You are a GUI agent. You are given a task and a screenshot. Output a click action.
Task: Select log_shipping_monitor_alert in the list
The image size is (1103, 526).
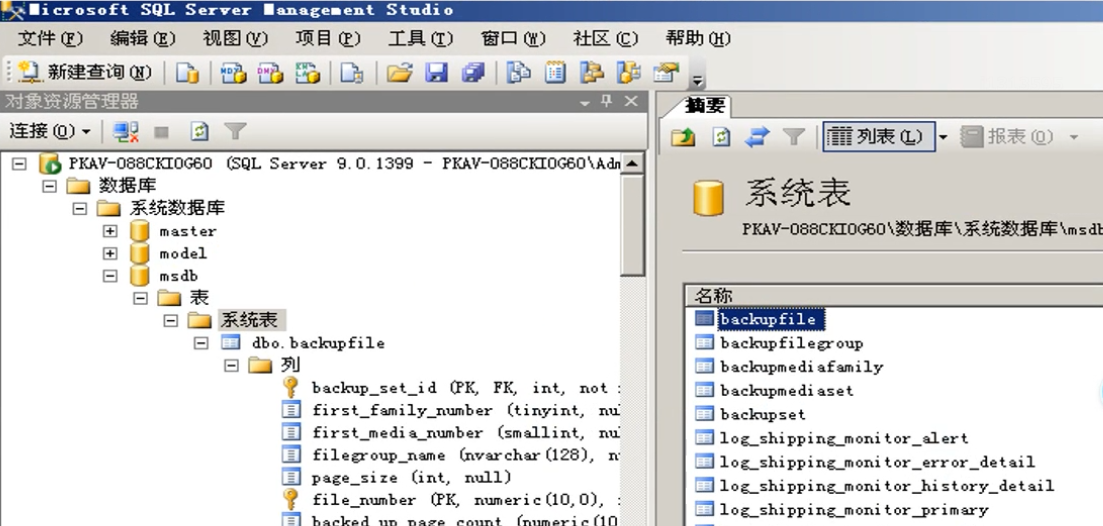click(x=844, y=438)
